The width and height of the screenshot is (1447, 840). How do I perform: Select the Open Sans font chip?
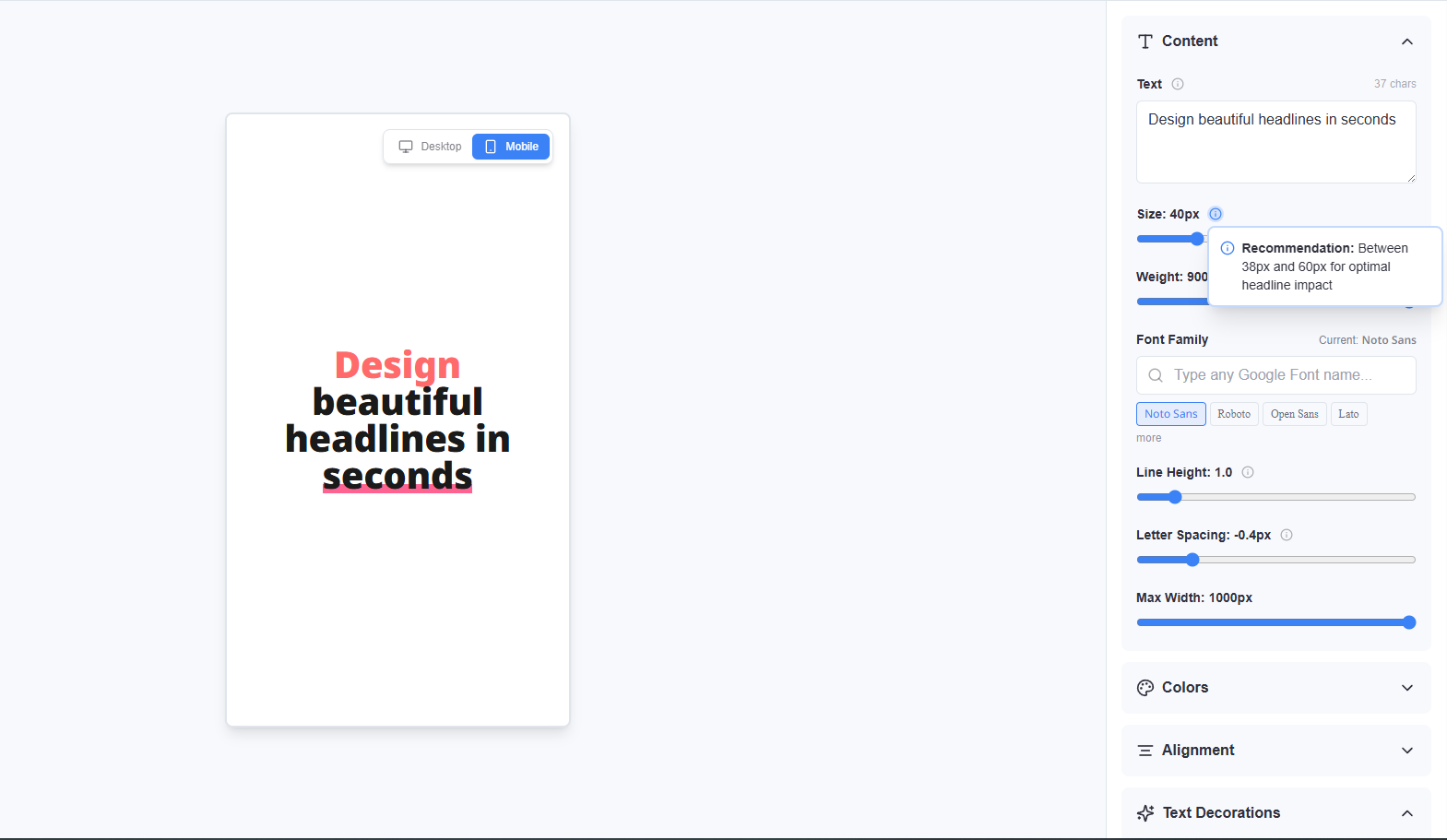(1295, 414)
